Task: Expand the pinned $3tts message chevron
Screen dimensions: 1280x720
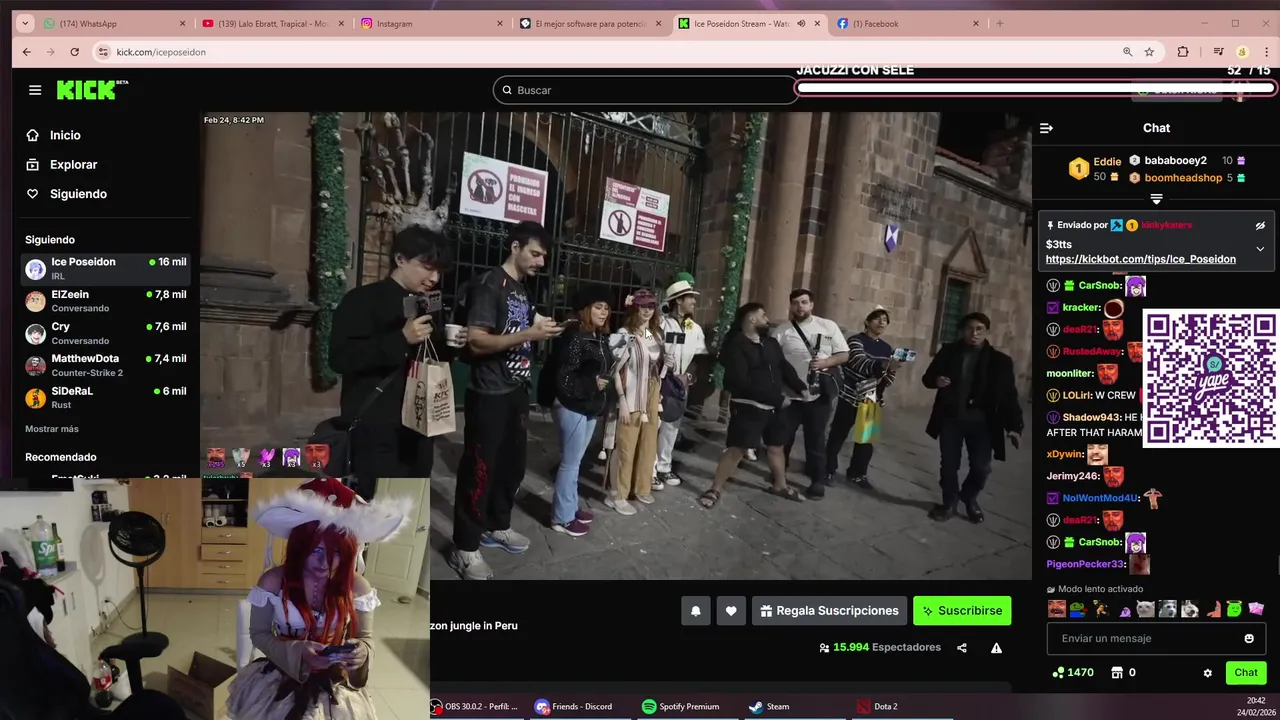Action: pyautogui.click(x=1260, y=249)
